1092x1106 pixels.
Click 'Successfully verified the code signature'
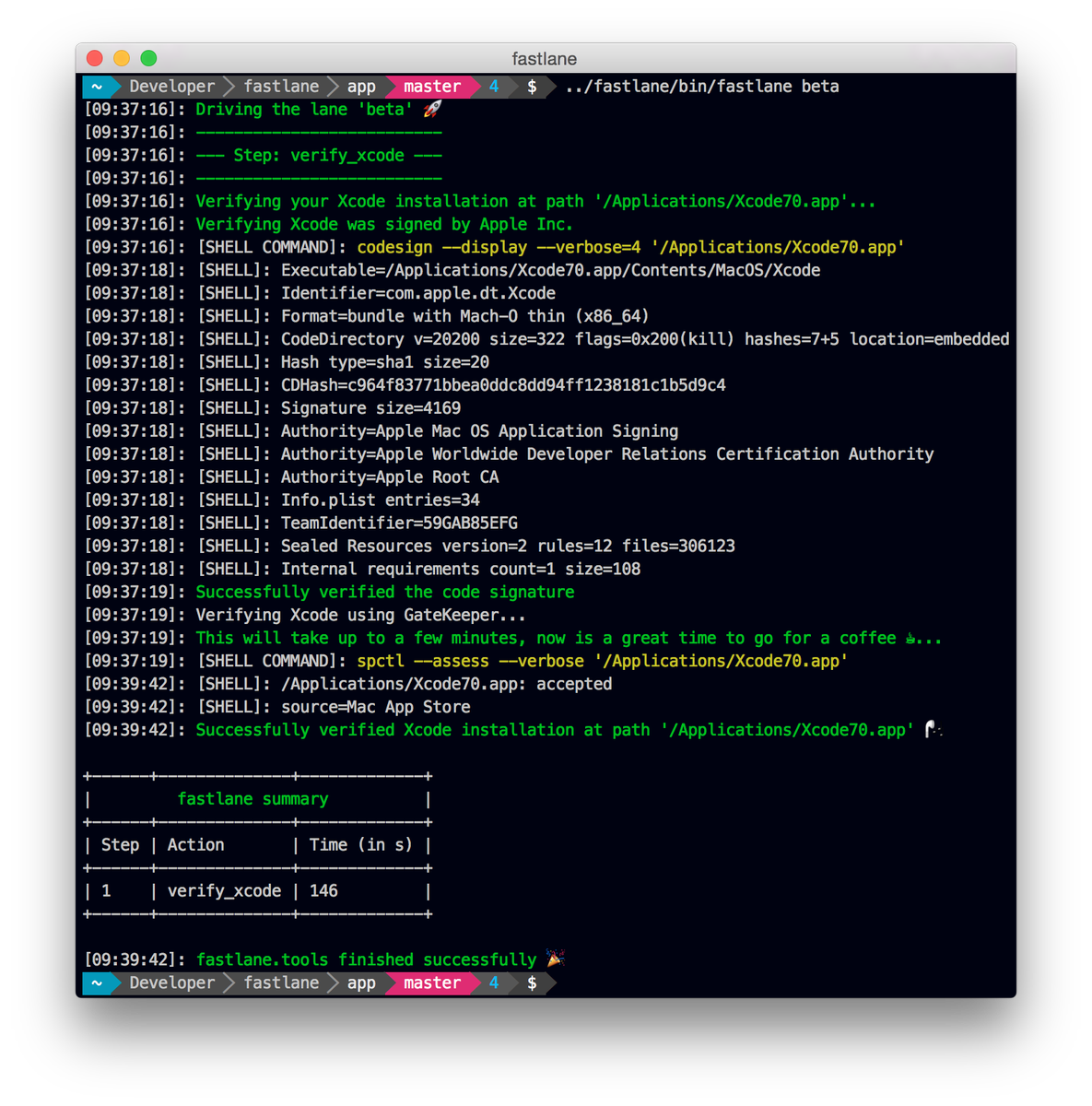pyautogui.click(x=385, y=592)
